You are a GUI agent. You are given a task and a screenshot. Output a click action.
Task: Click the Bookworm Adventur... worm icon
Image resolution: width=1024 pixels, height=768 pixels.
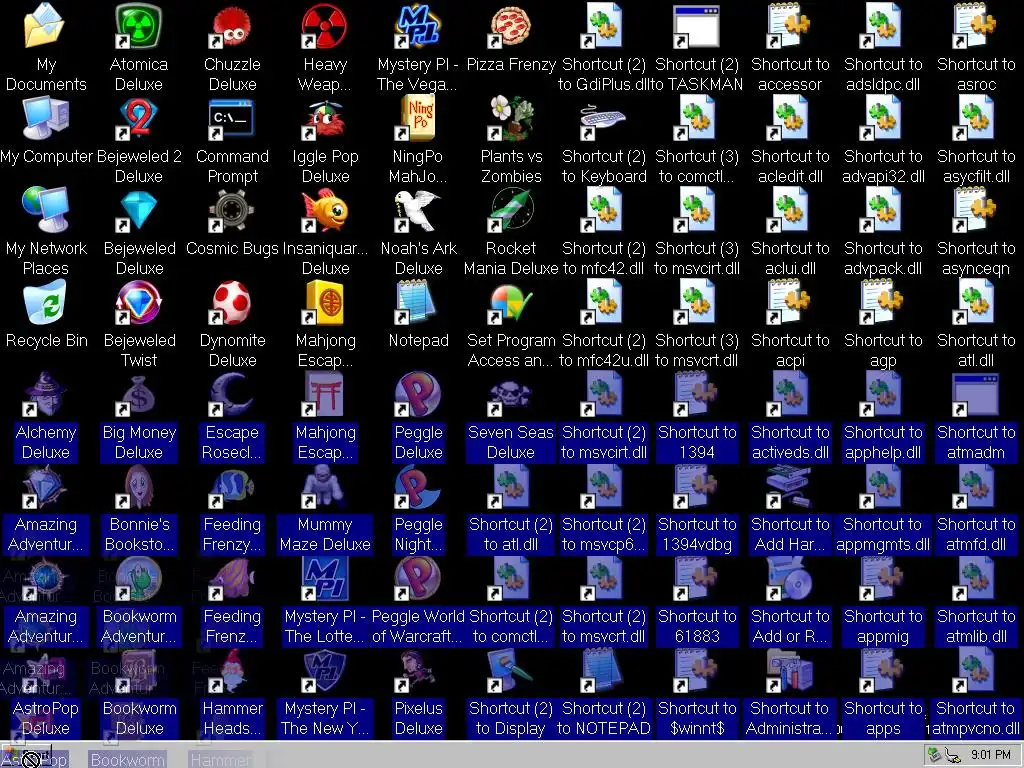coord(138,579)
